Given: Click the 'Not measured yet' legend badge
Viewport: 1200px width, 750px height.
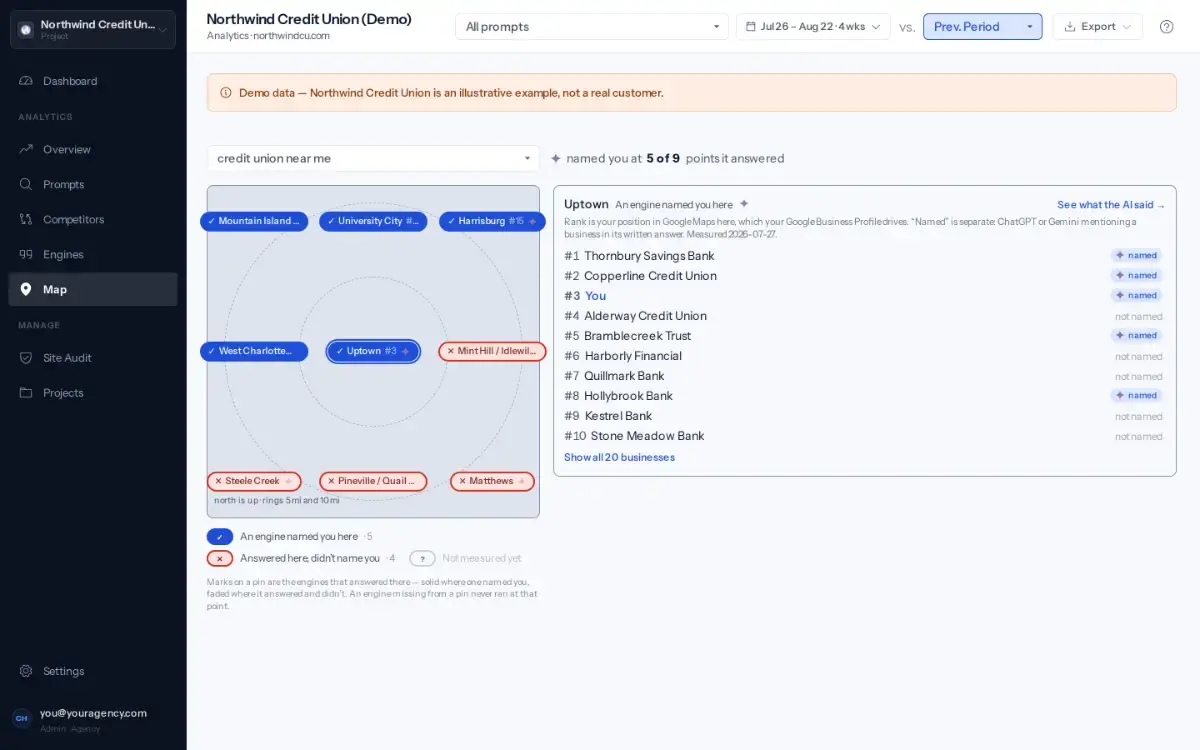Looking at the screenshot, I should (422, 558).
